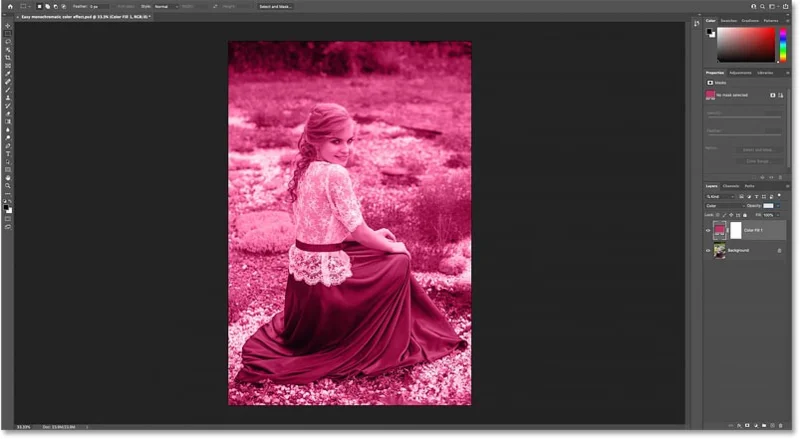Open the Color panel flyout menu
Image resolution: width=800 pixels, height=439 pixels.
pyautogui.click(x=788, y=21)
